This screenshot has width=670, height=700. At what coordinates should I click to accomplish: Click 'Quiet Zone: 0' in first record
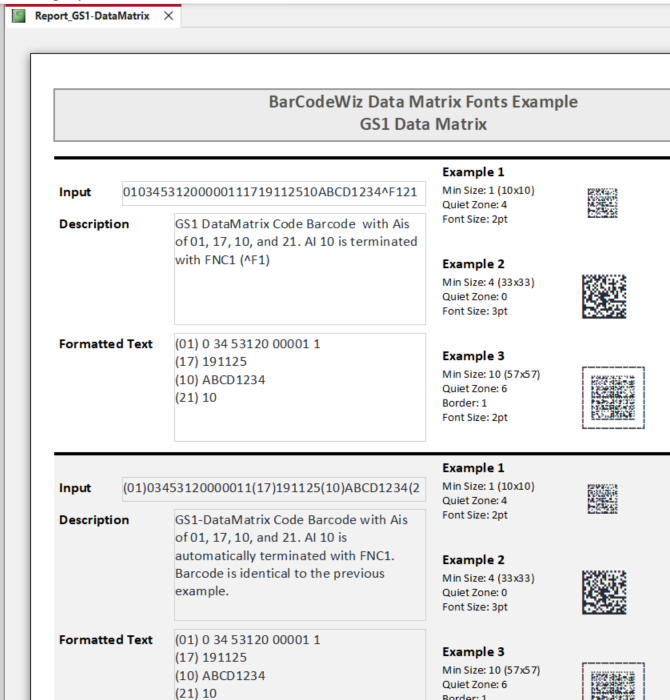(474, 297)
